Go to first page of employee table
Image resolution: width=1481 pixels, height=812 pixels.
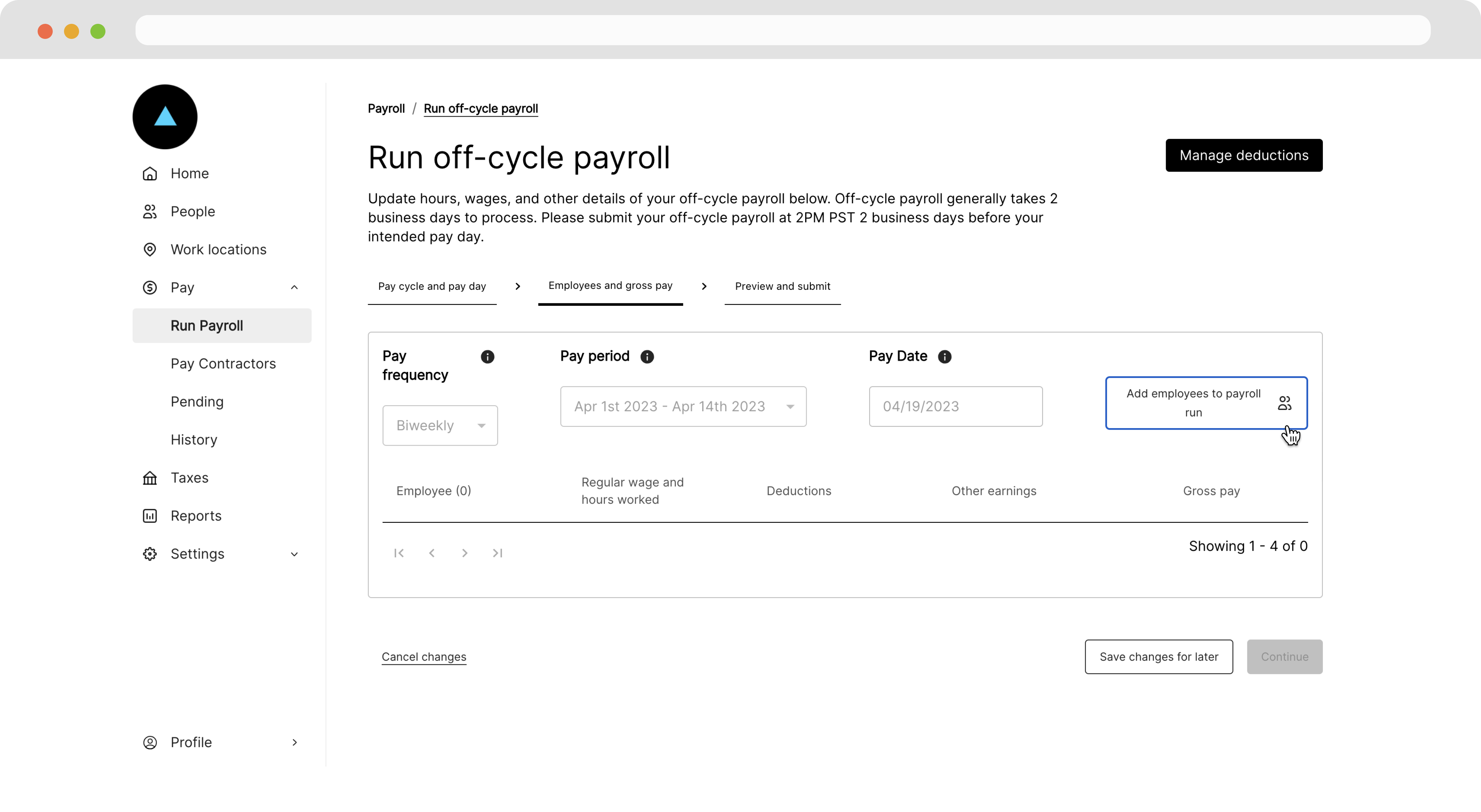tap(398, 553)
